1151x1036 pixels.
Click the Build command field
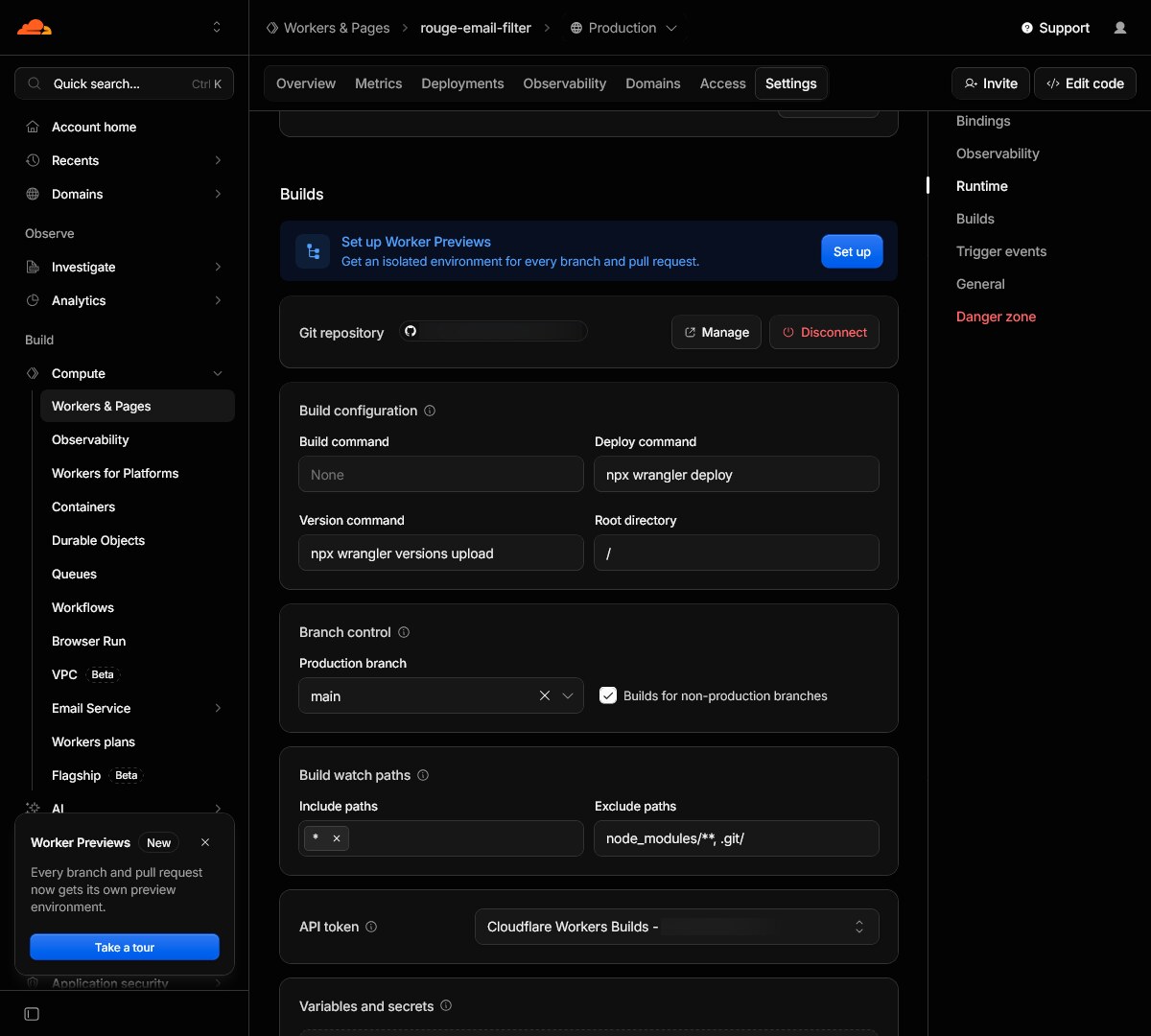point(441,474)
